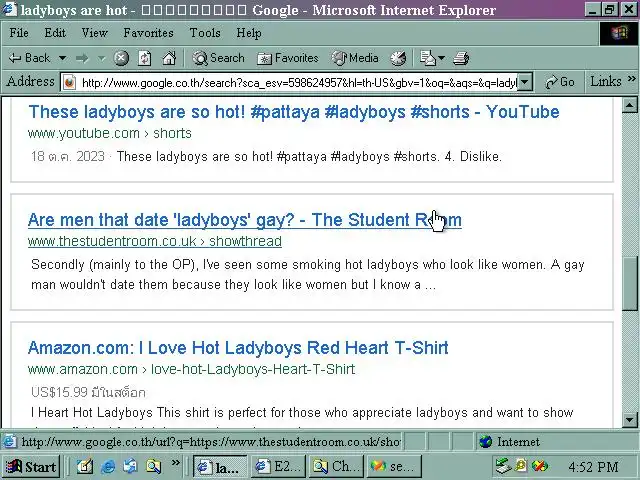Click the Windows logo throbber icon
This screenshot has width=640, height=480.
(619, 33)
